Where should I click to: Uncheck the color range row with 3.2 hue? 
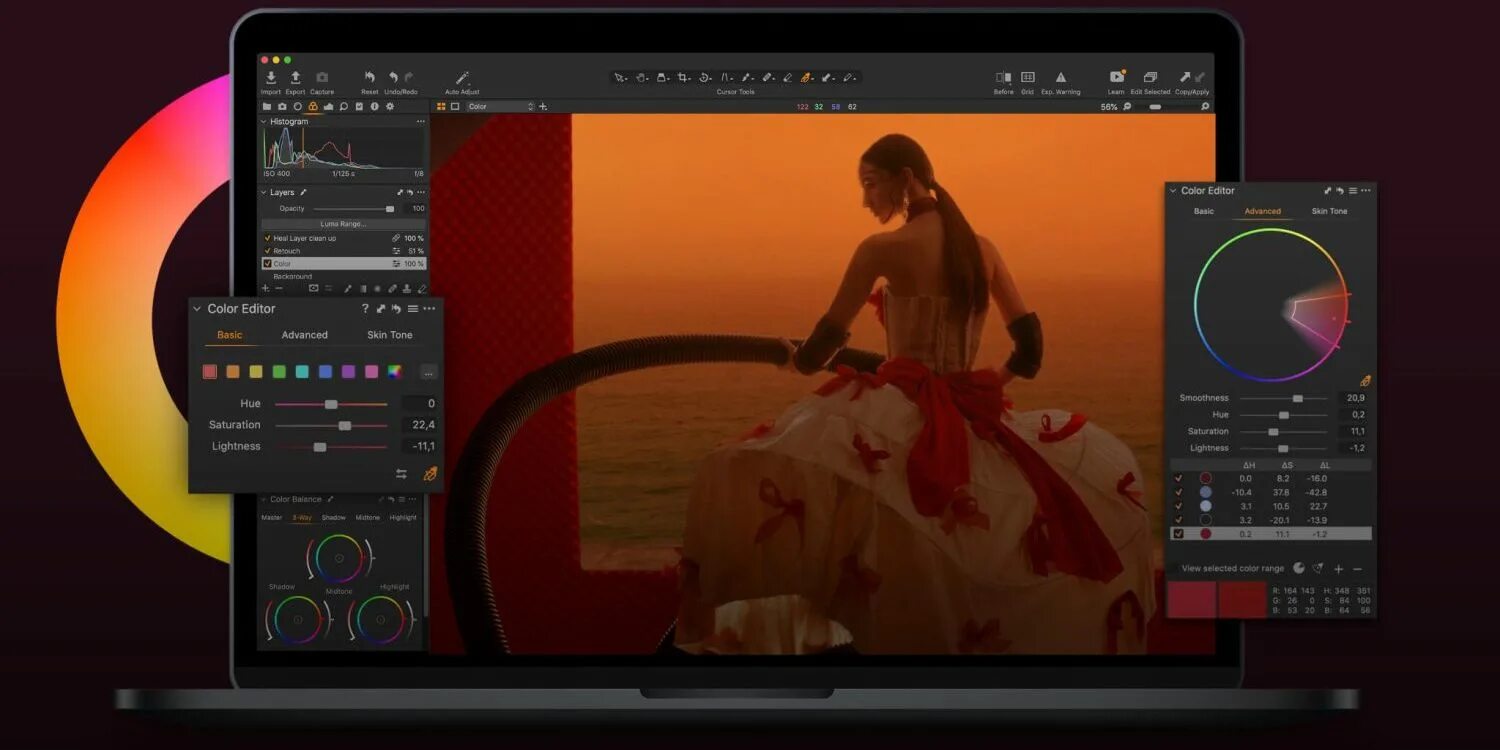pos(1178,520)
